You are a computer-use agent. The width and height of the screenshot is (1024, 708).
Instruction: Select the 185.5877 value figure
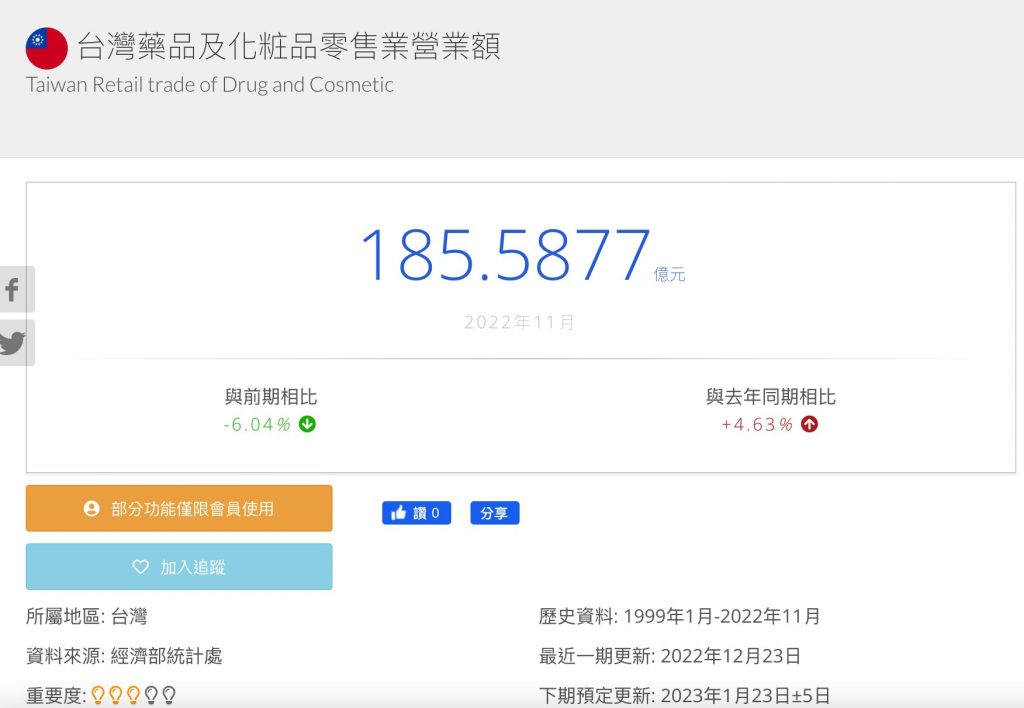pyautogui.click(x=505, y=255)
